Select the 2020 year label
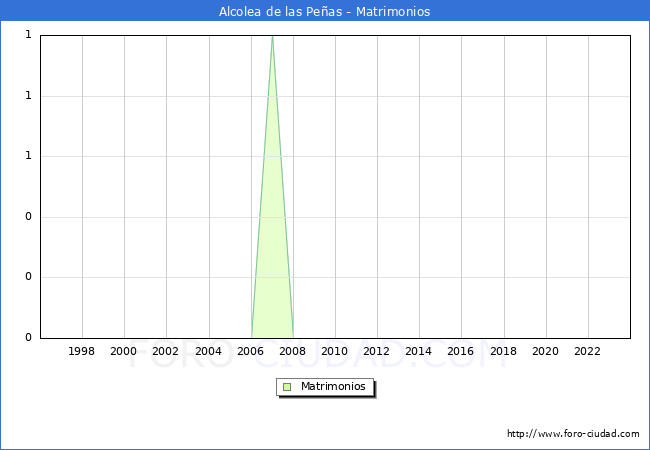The height and width of the screenshot is (450, 650). click(545, 352)
